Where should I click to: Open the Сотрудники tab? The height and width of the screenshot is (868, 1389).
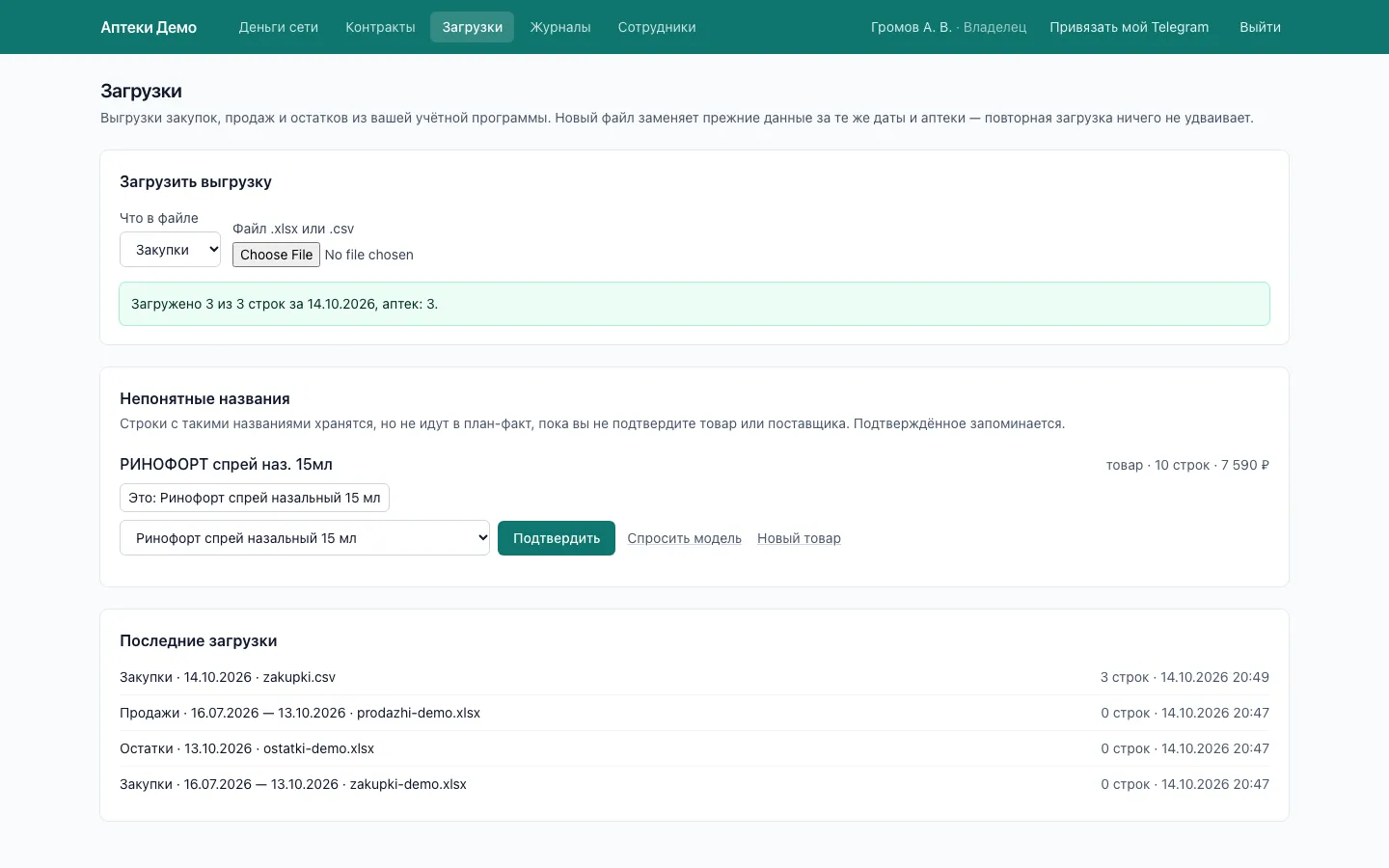[x=657, y=27]
